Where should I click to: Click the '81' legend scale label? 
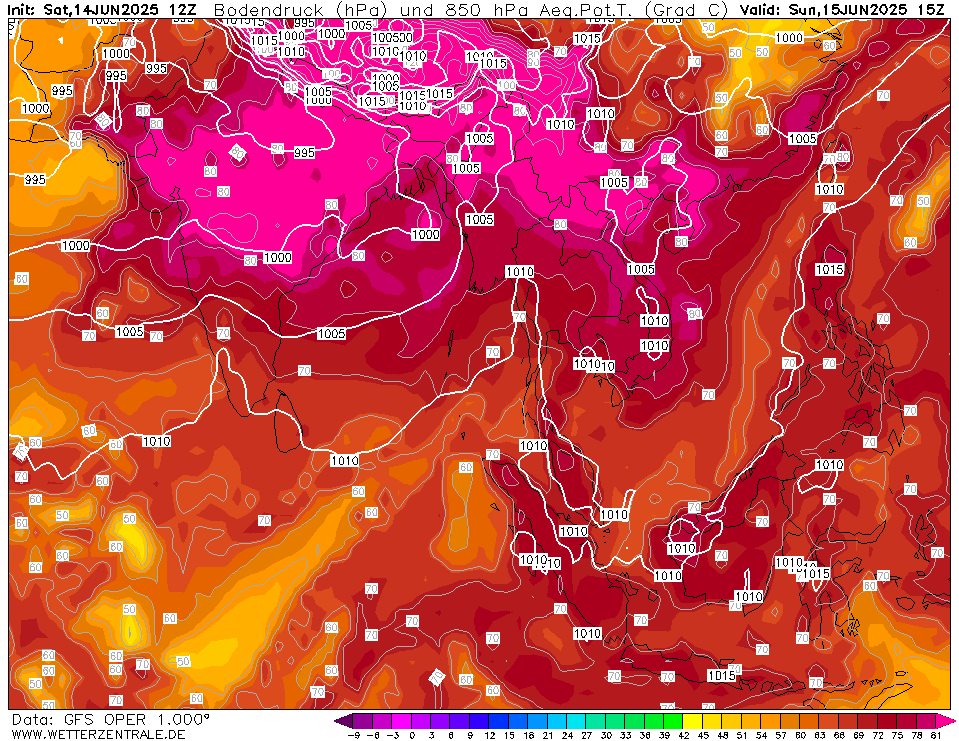(x=936, y=735)
